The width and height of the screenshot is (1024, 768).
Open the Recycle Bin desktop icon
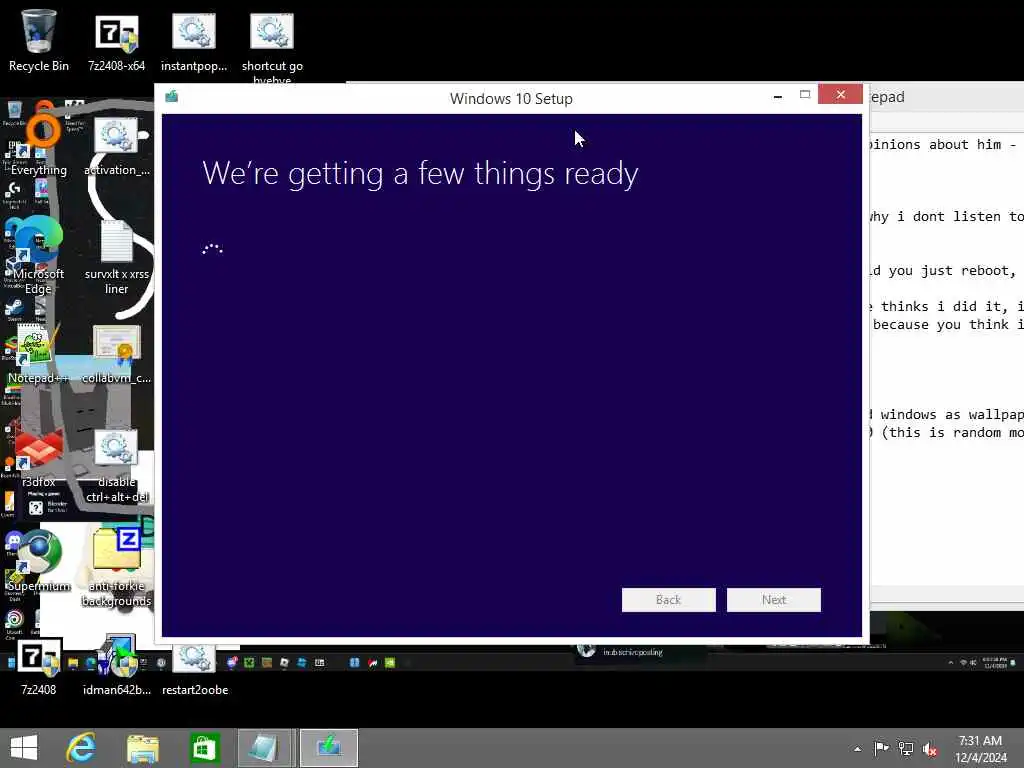tap(39, 40)
